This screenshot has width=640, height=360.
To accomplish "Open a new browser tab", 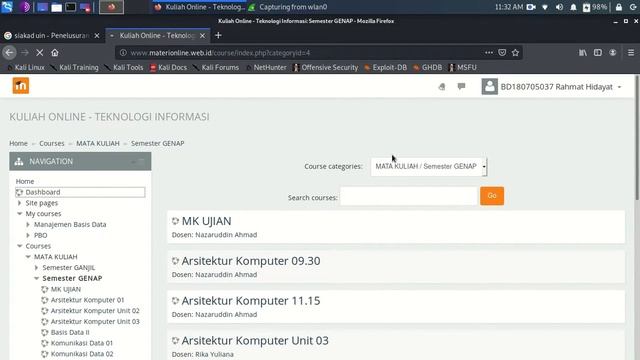I will tap(218, 36).
